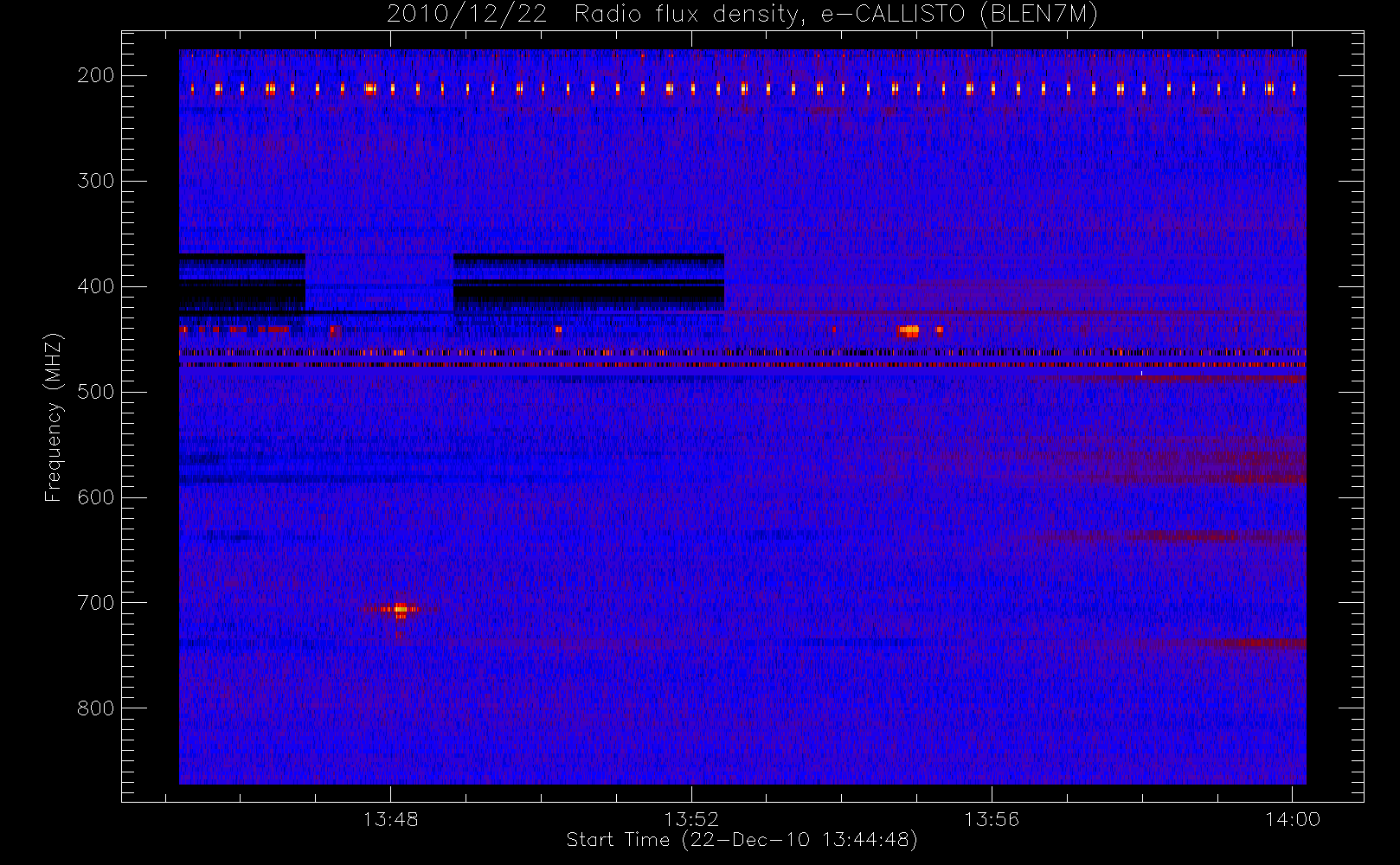The image size is (1400, 865).
Task: Click the 200 frequency tick label
Action: 96,75
